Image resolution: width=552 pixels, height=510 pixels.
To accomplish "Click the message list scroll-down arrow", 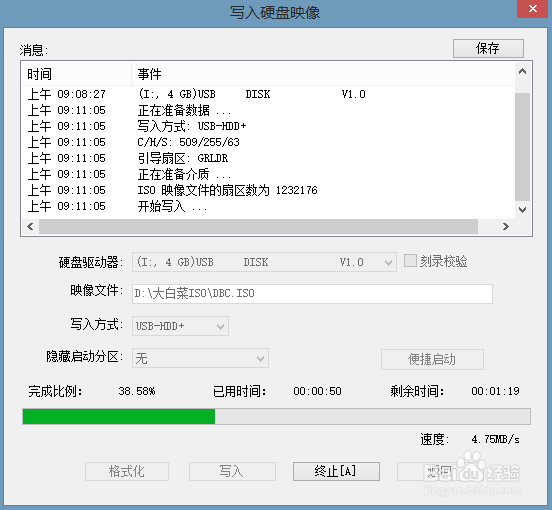I will click(x=522, y=210).
